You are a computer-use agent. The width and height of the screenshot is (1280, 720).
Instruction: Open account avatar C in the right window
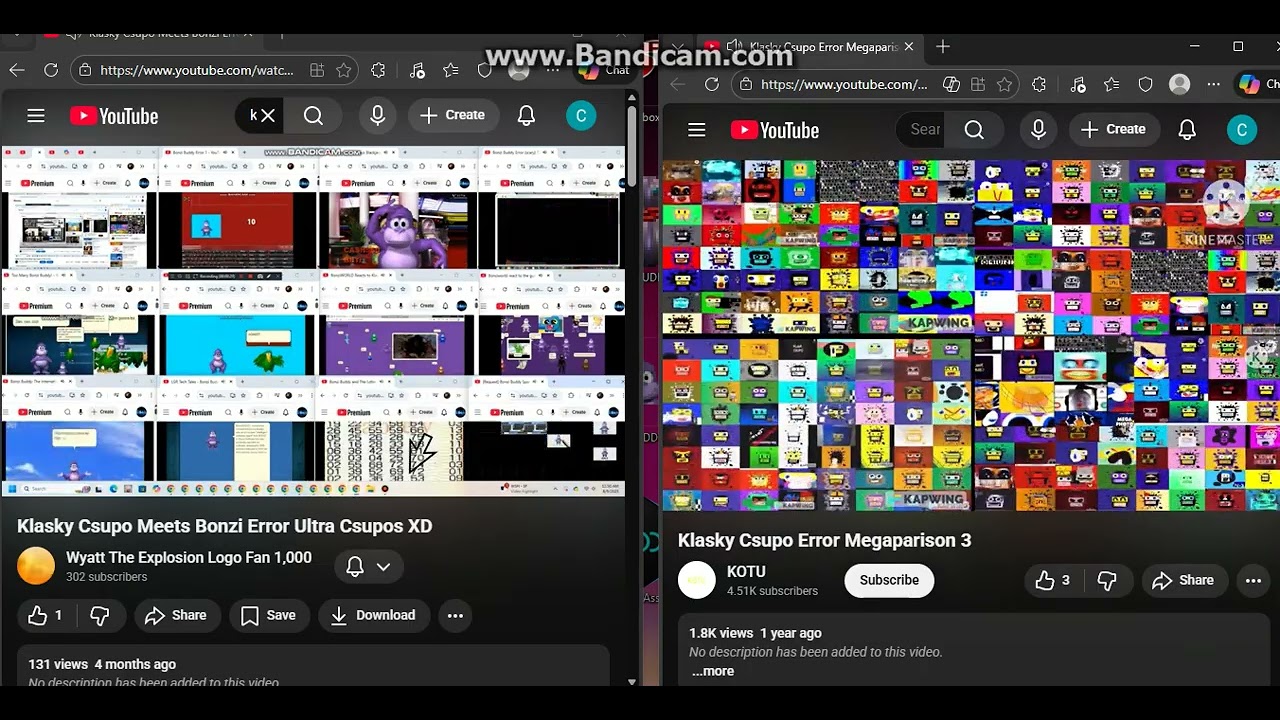(x=1242, y=130)
